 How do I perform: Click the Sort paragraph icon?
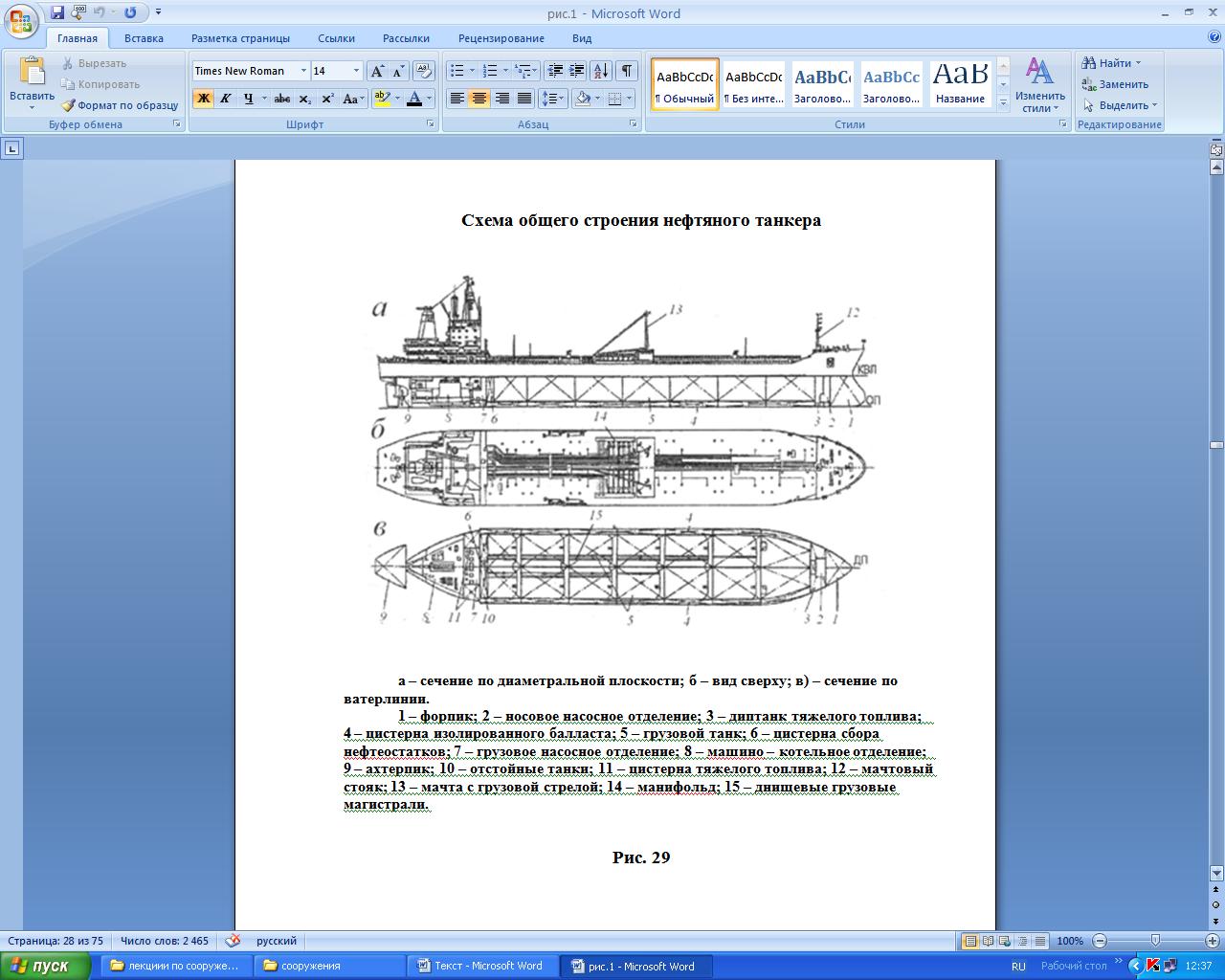click(x=600, y=71)
